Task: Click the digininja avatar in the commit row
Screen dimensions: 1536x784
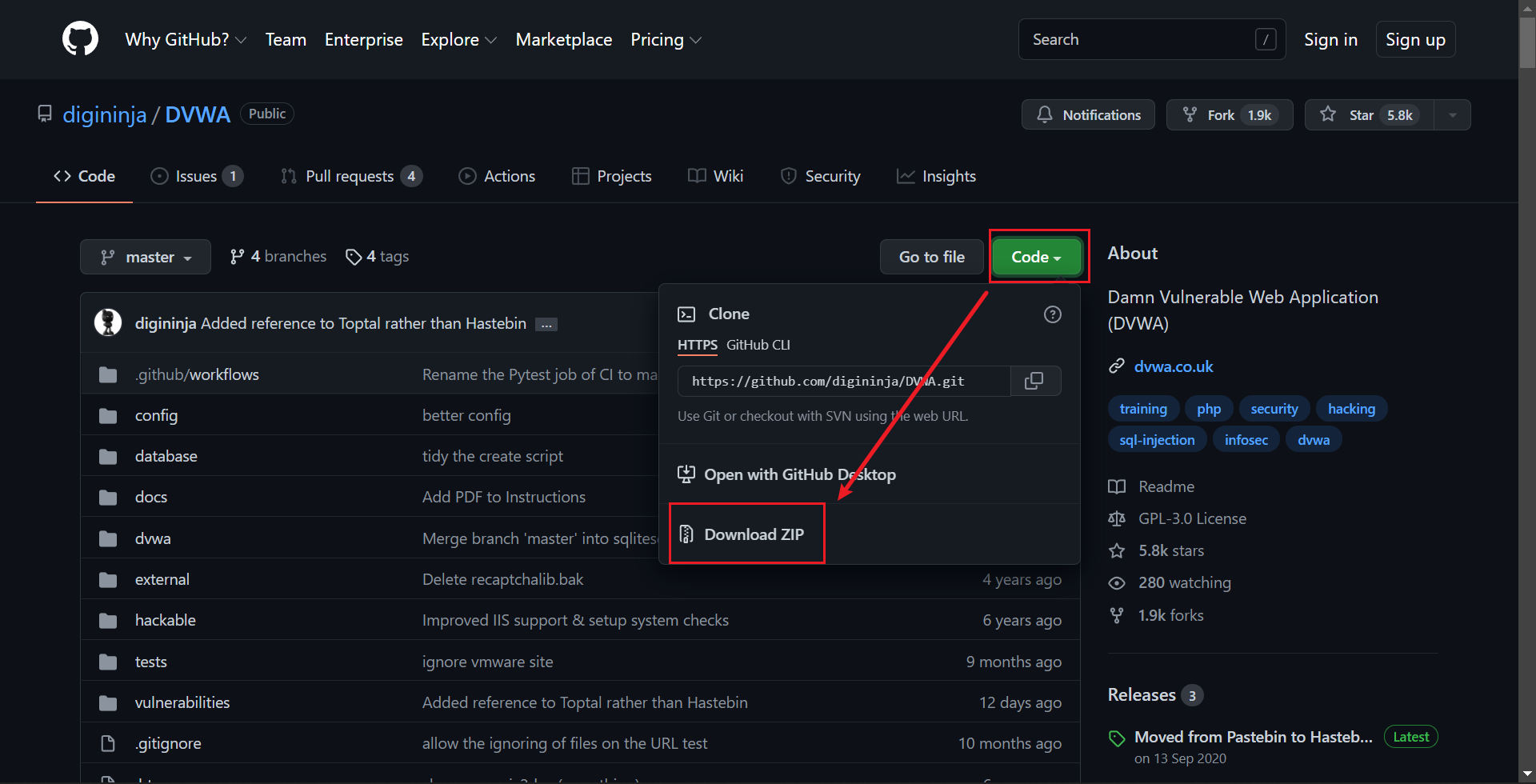Action: pyautogui.click(x=108, y=322)
